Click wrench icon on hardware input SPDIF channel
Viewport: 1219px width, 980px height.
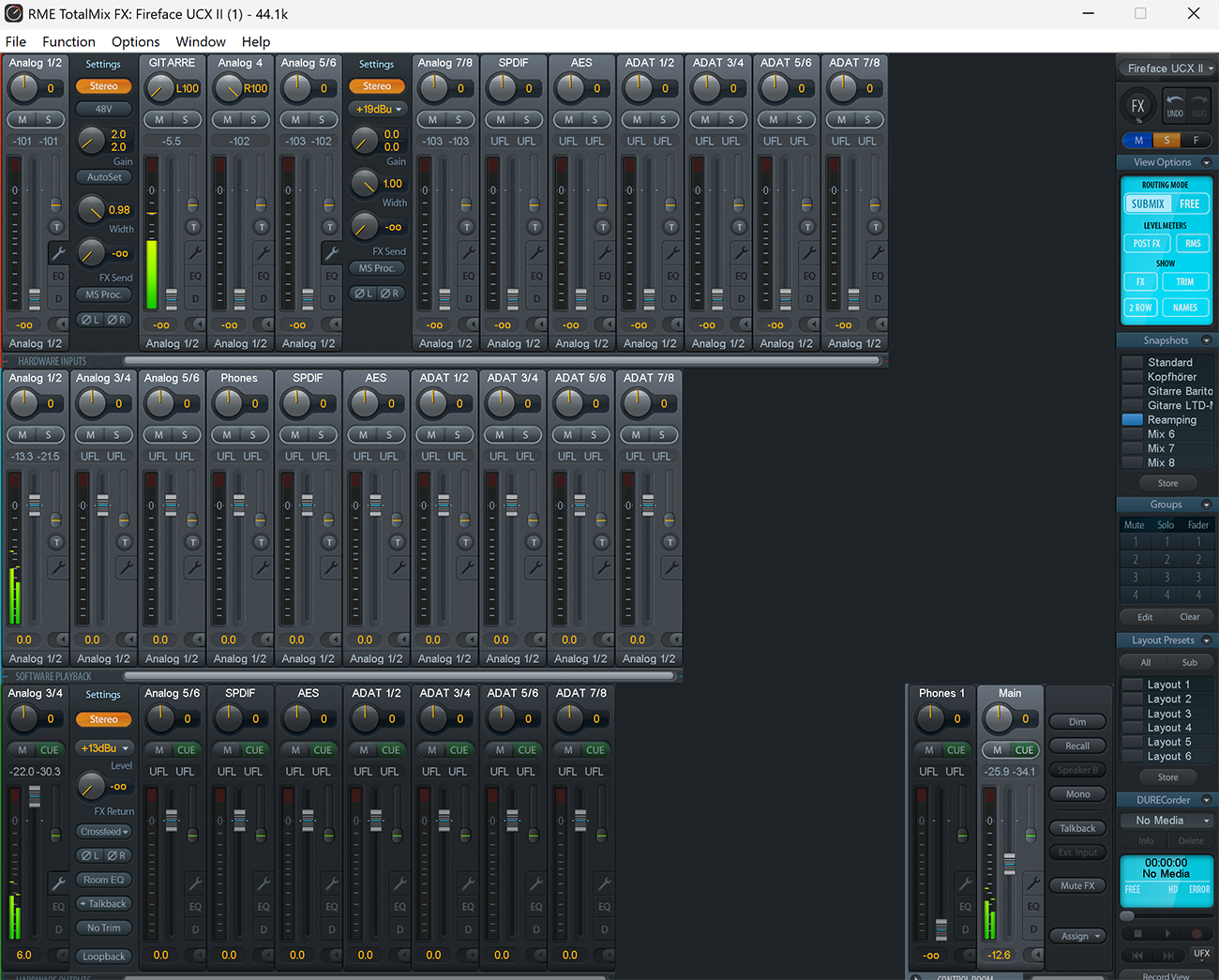(535, 252)
